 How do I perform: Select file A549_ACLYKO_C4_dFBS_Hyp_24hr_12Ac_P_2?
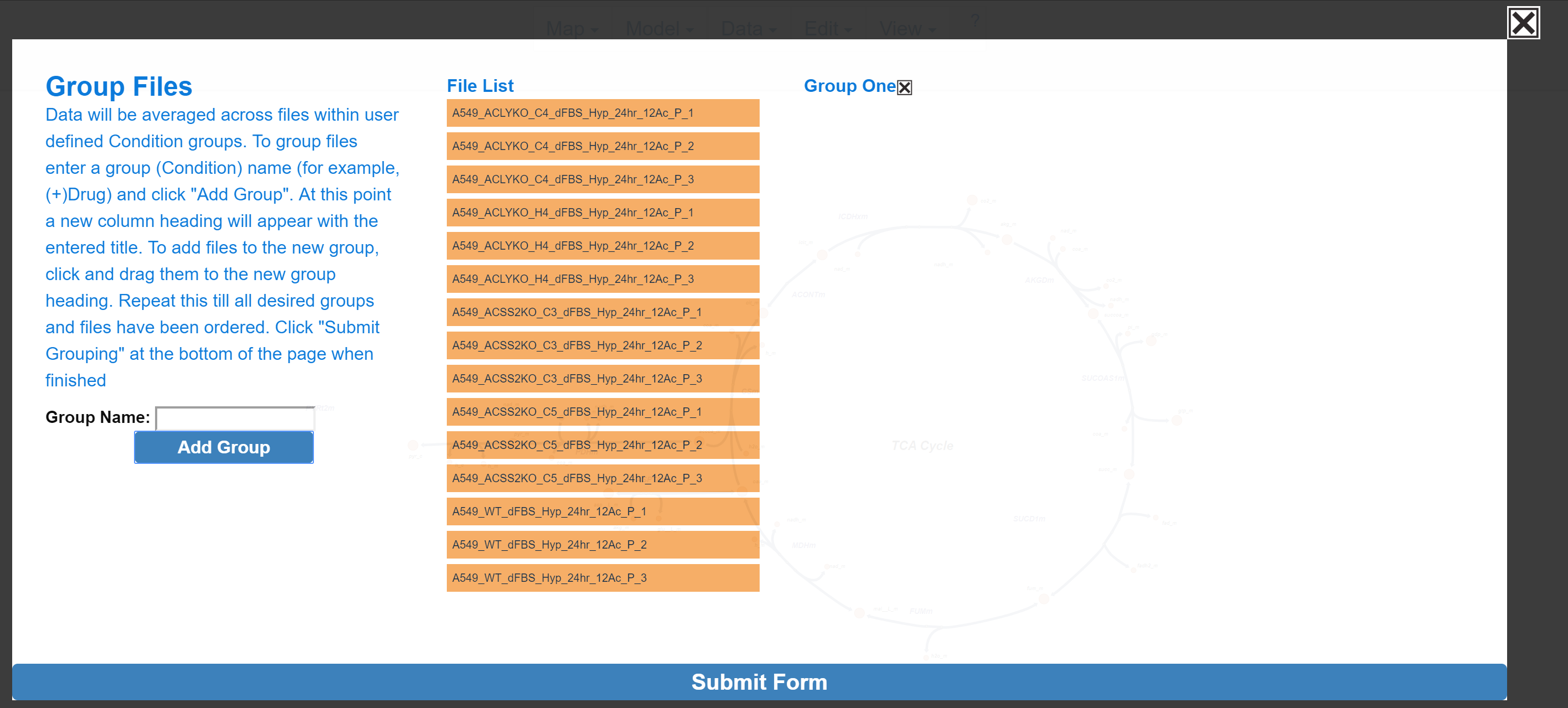coord(602,146)
